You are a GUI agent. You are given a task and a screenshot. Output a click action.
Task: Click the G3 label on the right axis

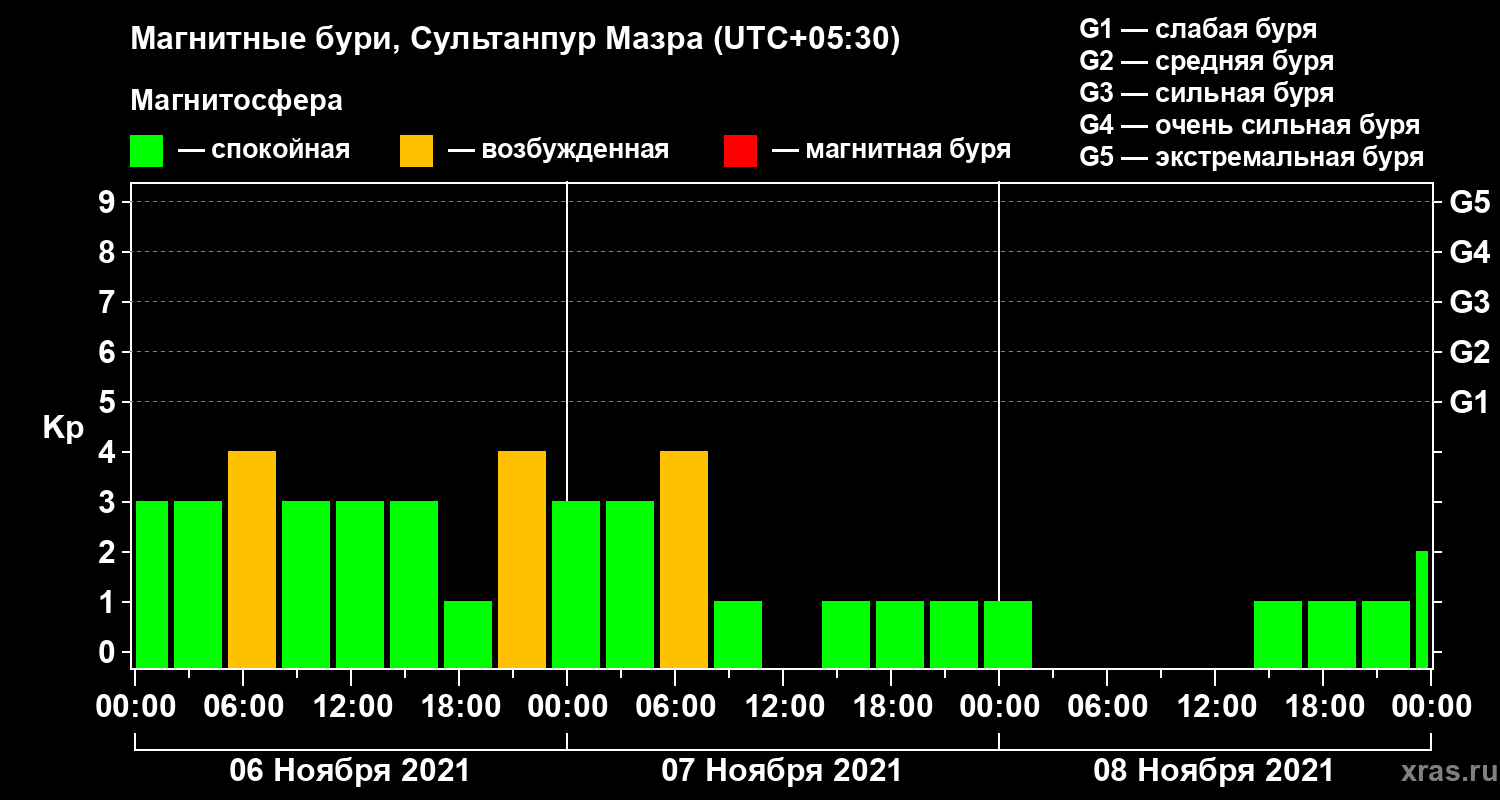tap(1469, 303)
